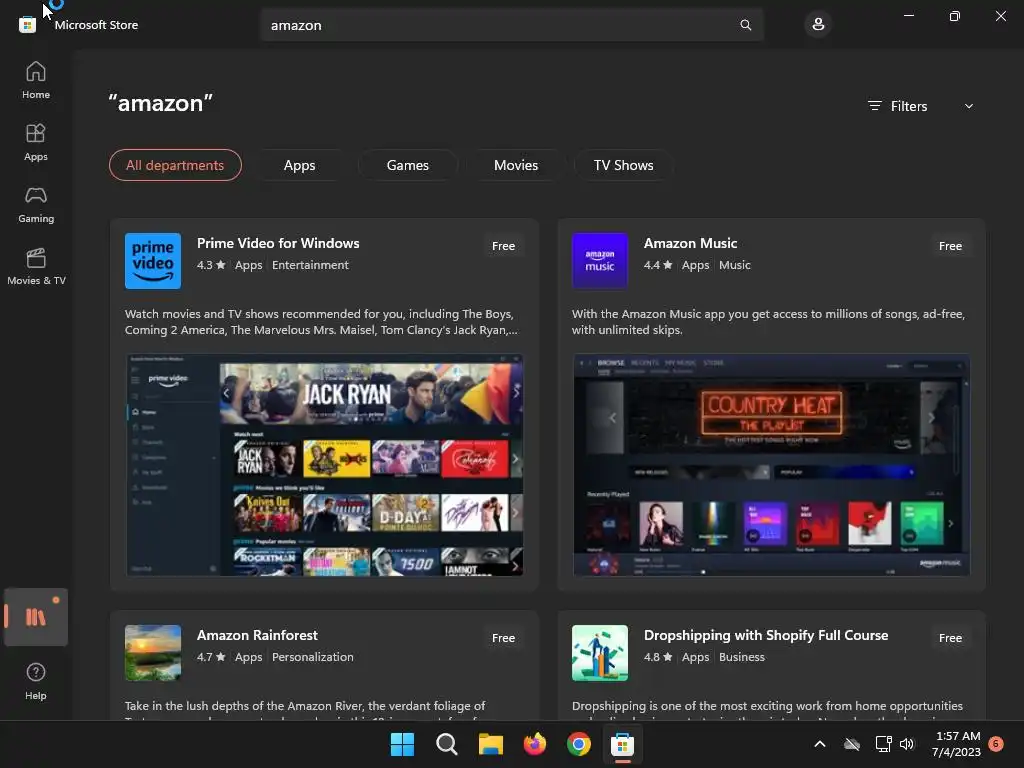Open the notification badge showing 6

[x=996, y=743]
